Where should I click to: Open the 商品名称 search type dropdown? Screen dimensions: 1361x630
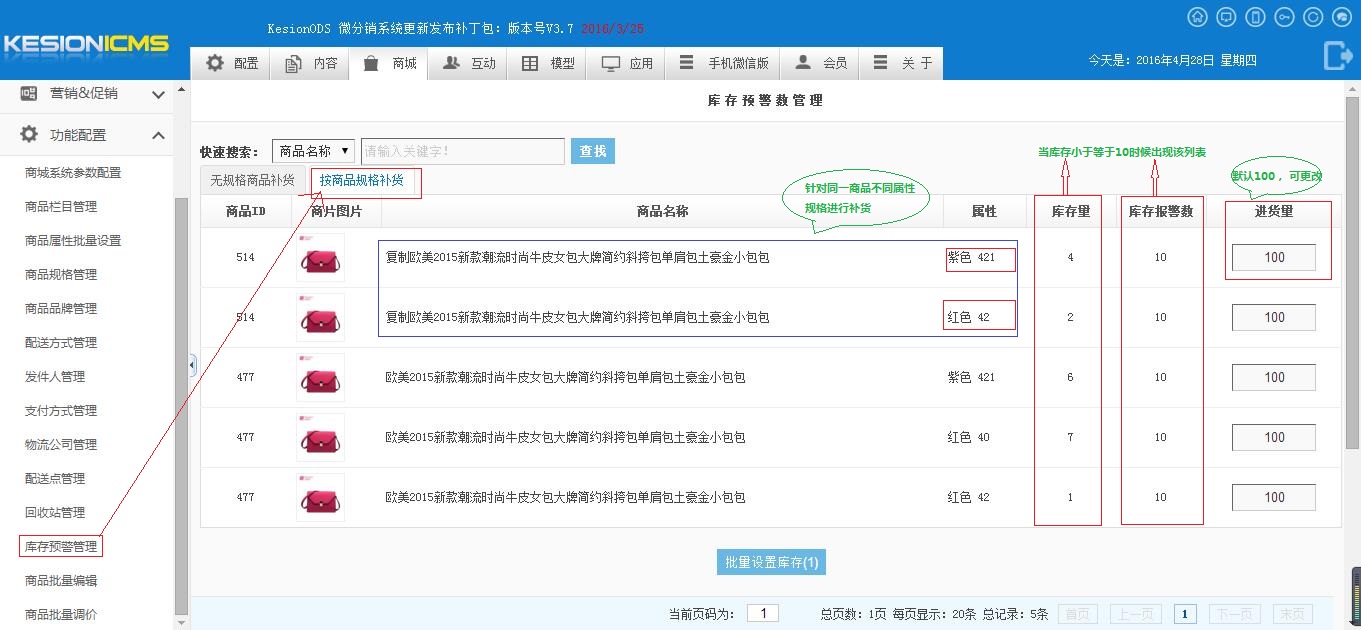[x=313, y=151]
